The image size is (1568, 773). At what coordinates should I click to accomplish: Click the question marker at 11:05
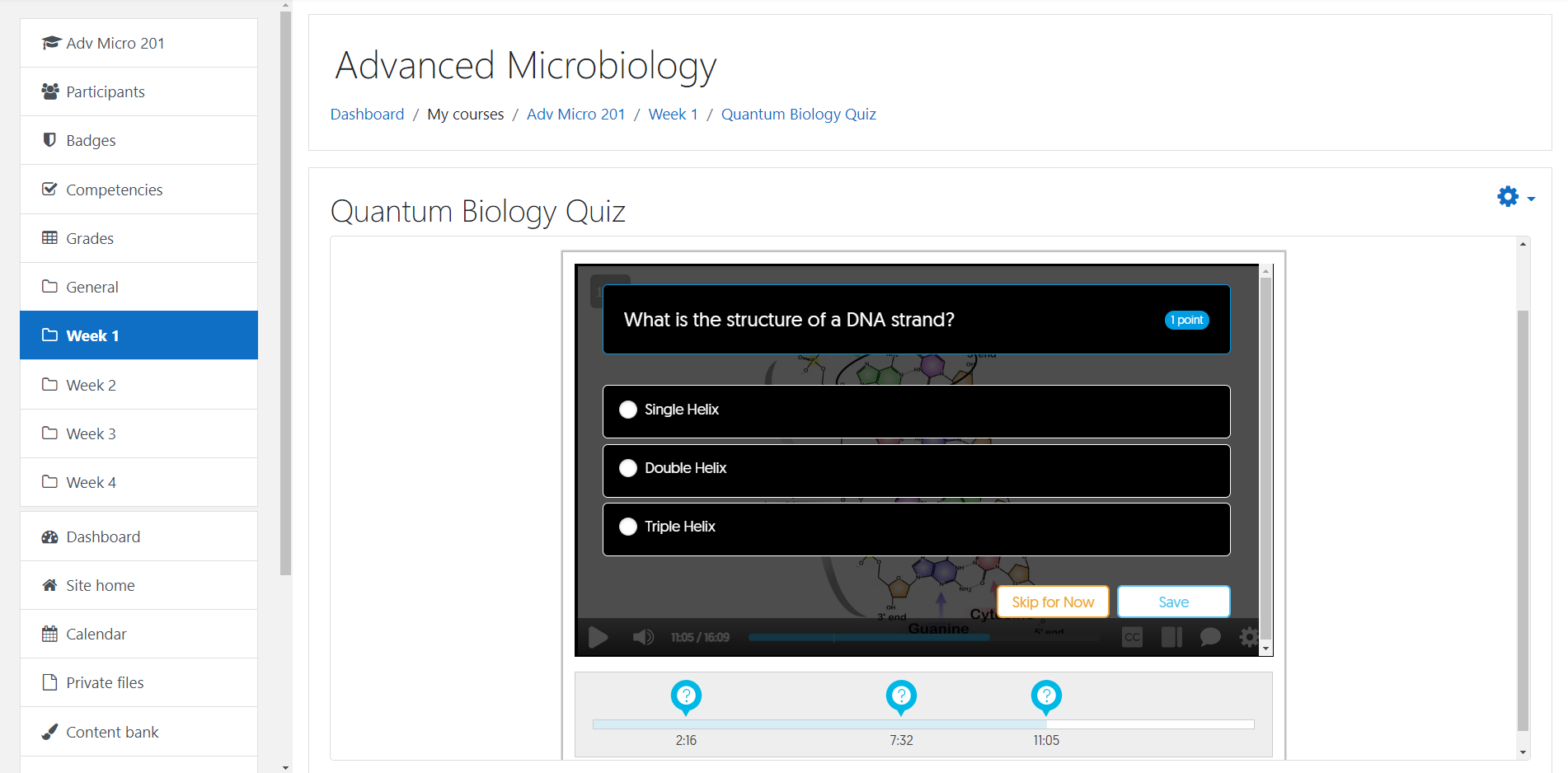[1046, 696]
